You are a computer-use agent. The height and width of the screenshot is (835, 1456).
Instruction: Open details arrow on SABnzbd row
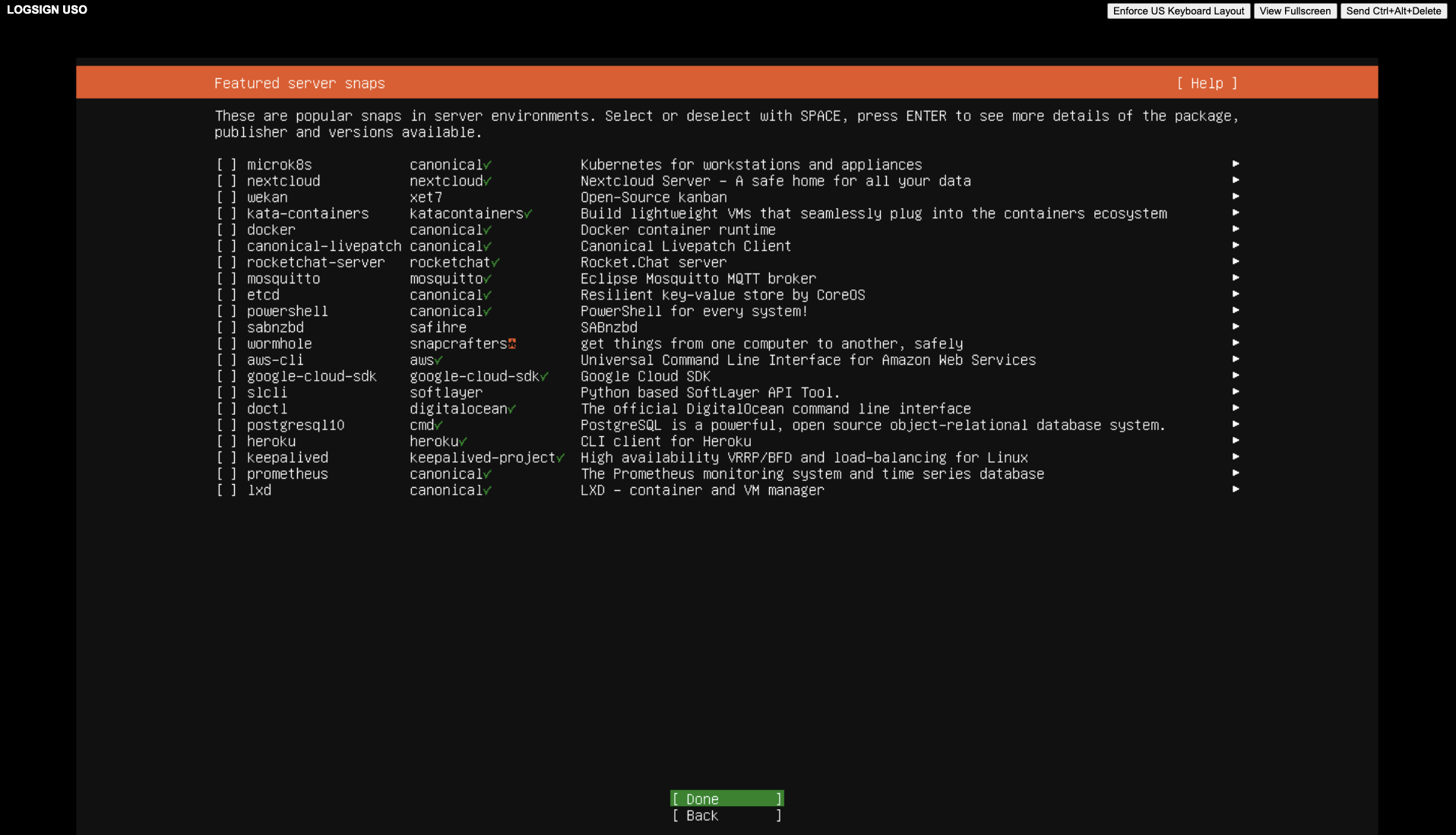[1236, 327]
